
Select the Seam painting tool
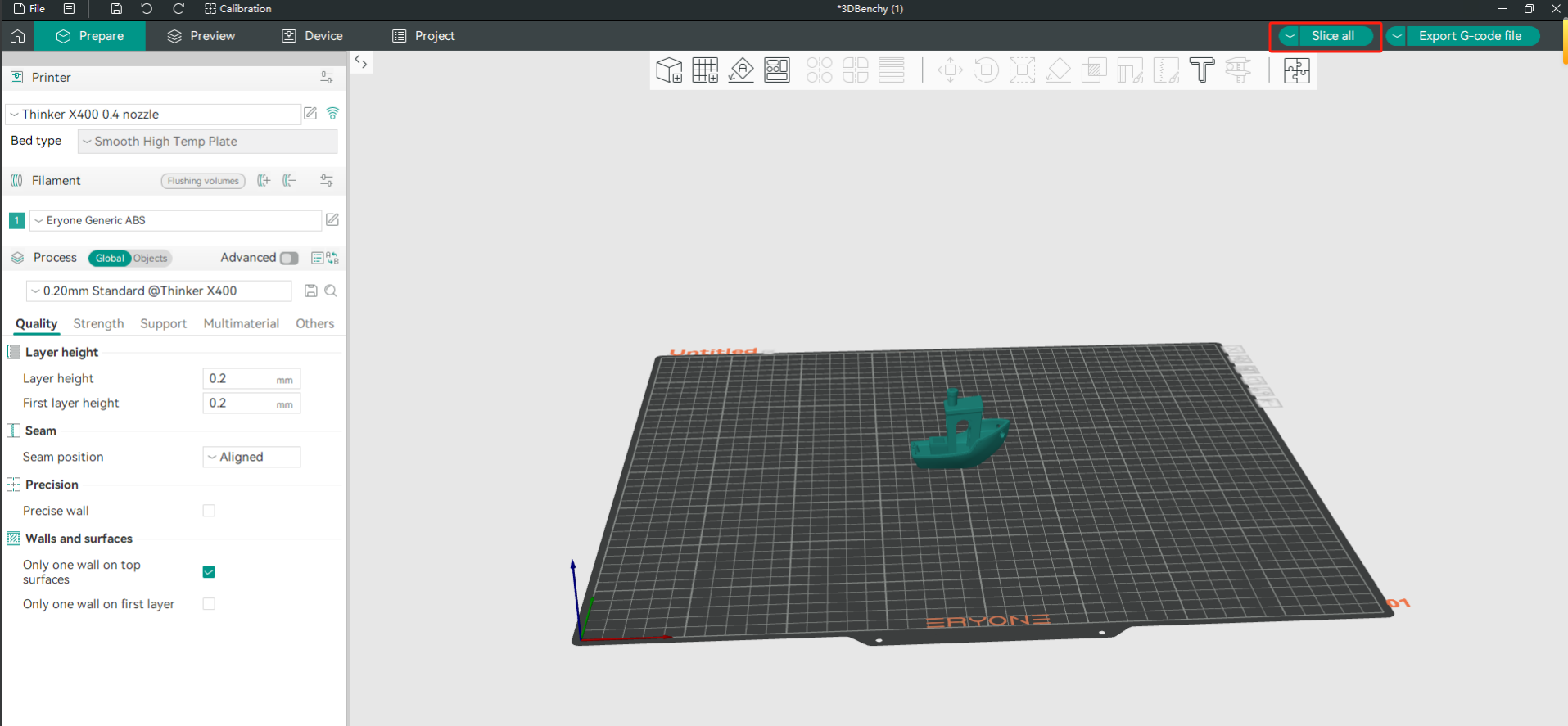pos(1166,70)
